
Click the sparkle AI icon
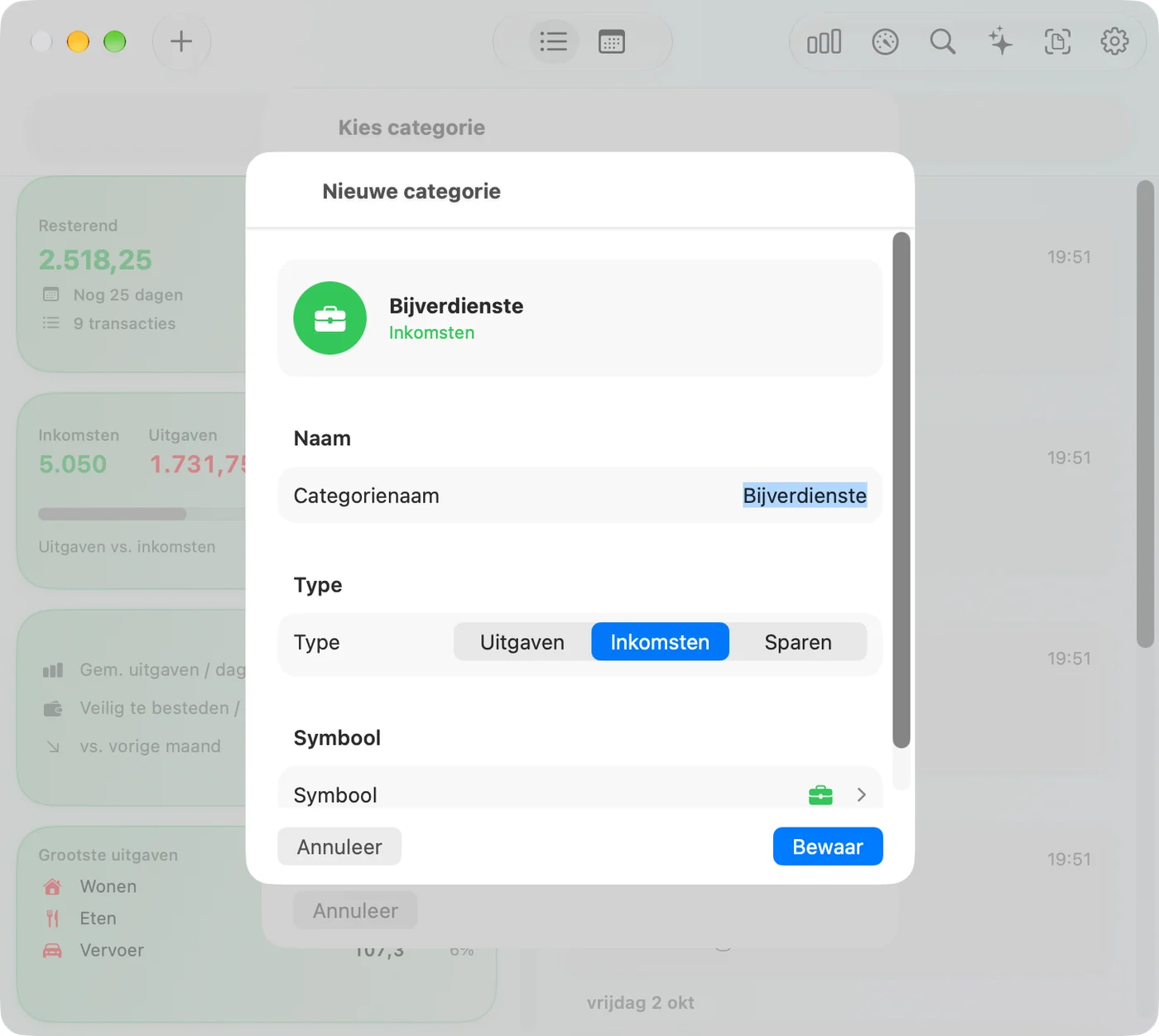click(x=1000, y=41)
